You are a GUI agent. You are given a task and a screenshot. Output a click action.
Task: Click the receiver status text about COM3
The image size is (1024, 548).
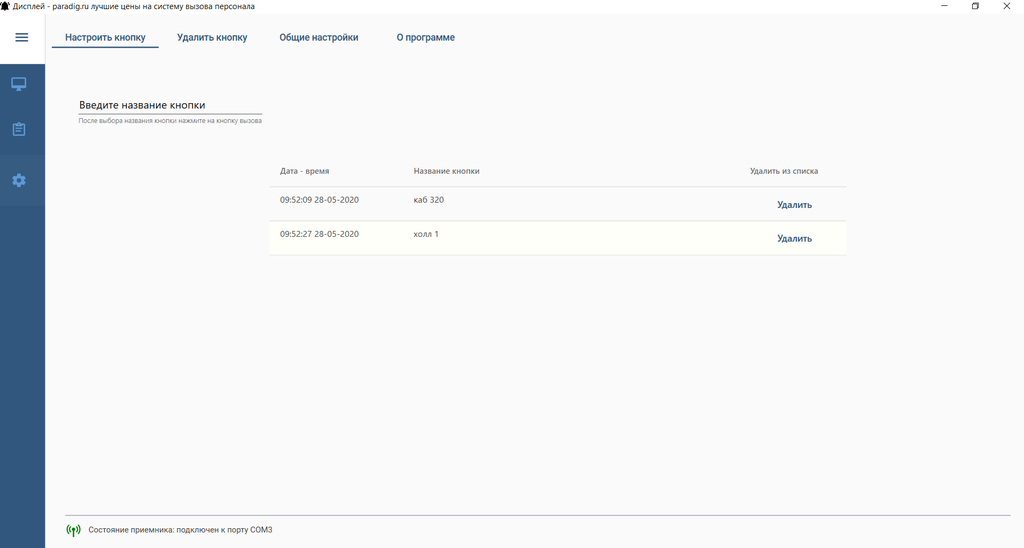click(180, 530)
